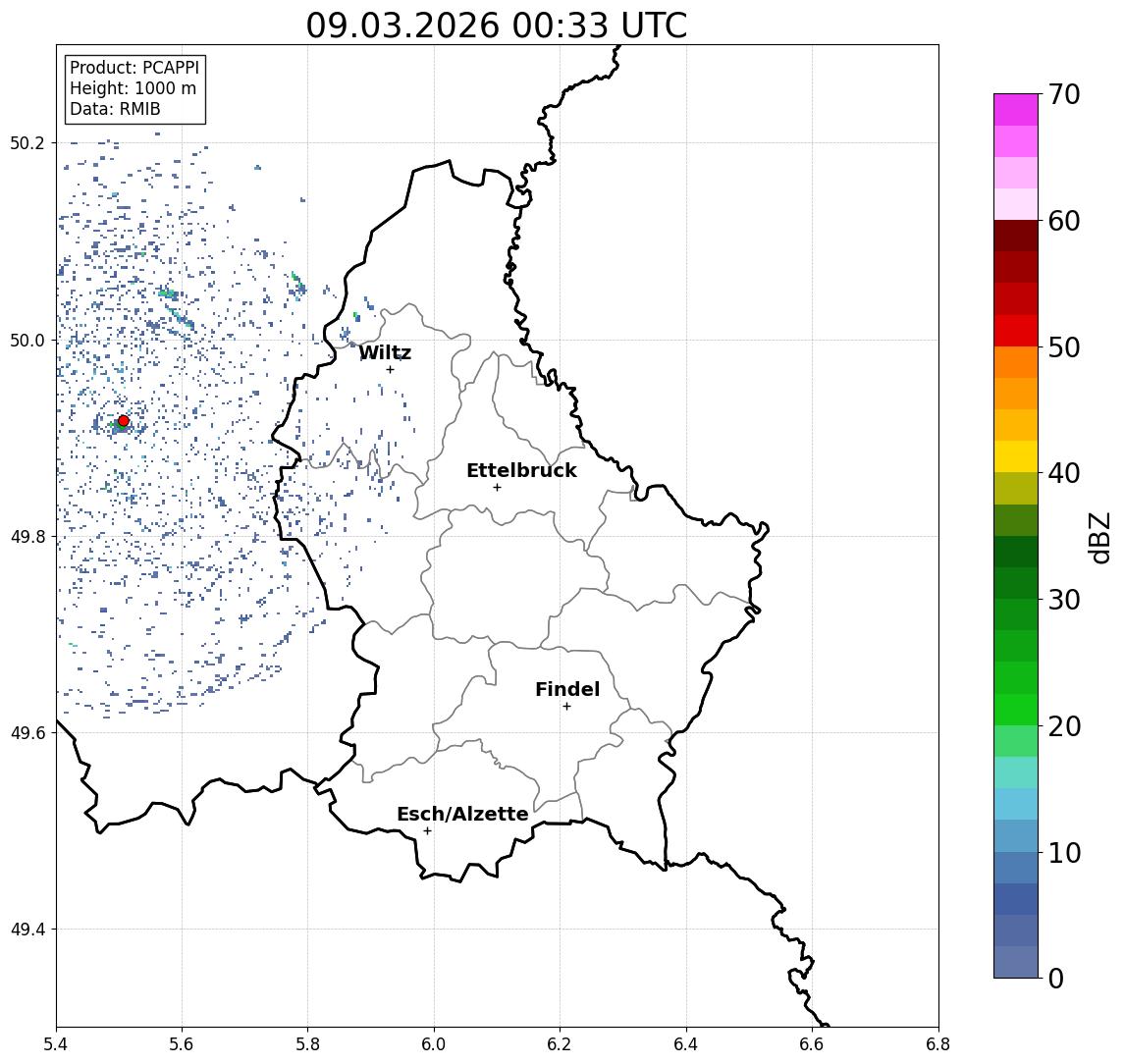Click 'Height: 1000 m' in the info box
1124x1064 pixels.
(133, 88)
